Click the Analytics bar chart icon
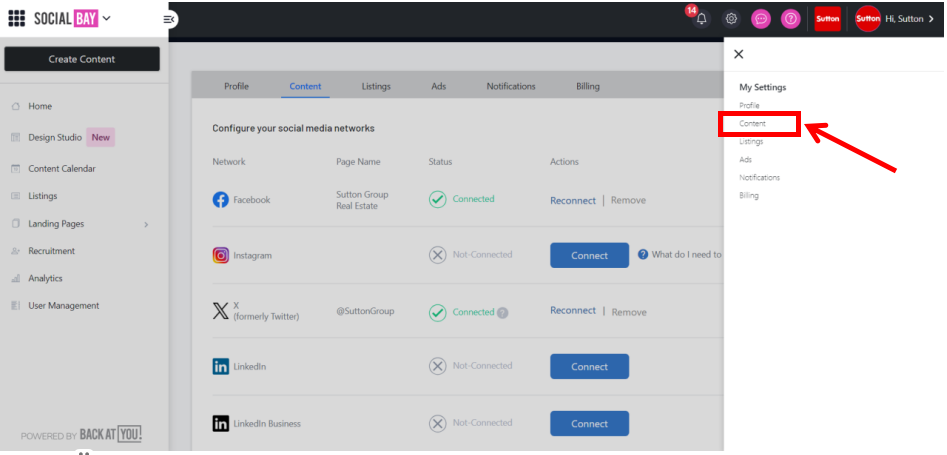 (x=16, y=279)
